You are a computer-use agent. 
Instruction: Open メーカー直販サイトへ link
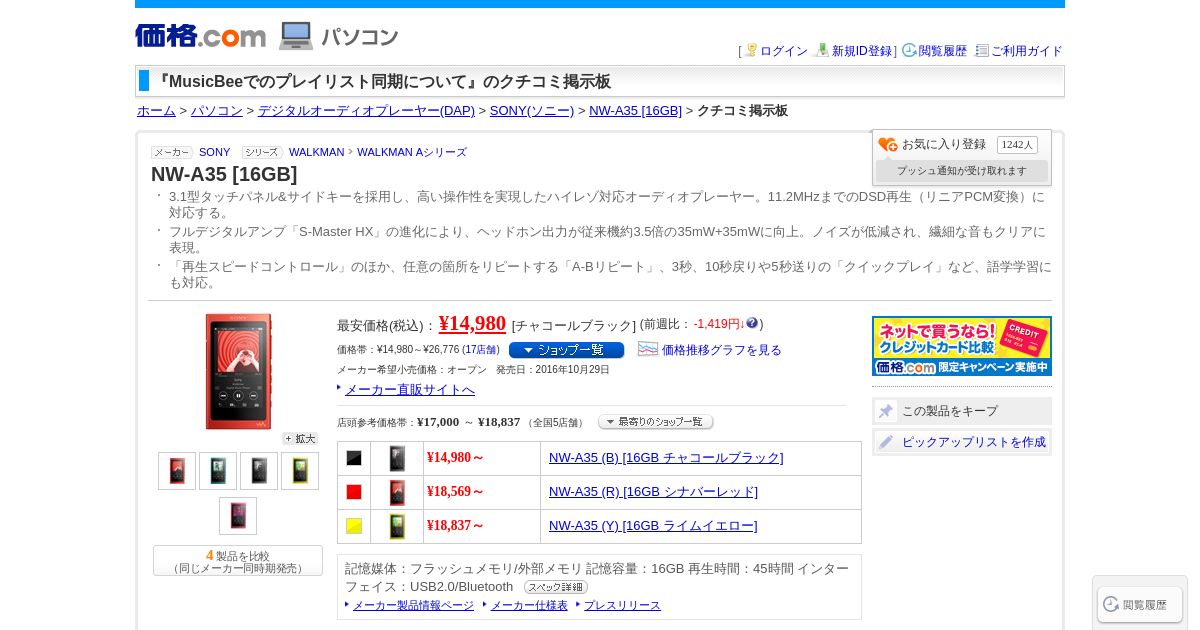click(x=410, y=390)
